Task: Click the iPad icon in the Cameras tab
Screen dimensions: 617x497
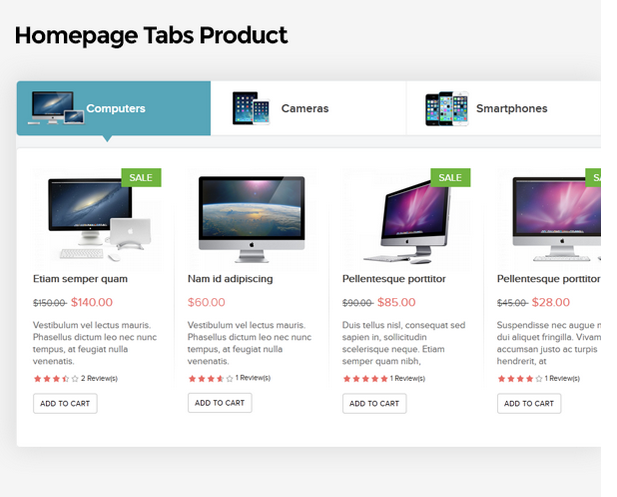Action: (251, 108)
